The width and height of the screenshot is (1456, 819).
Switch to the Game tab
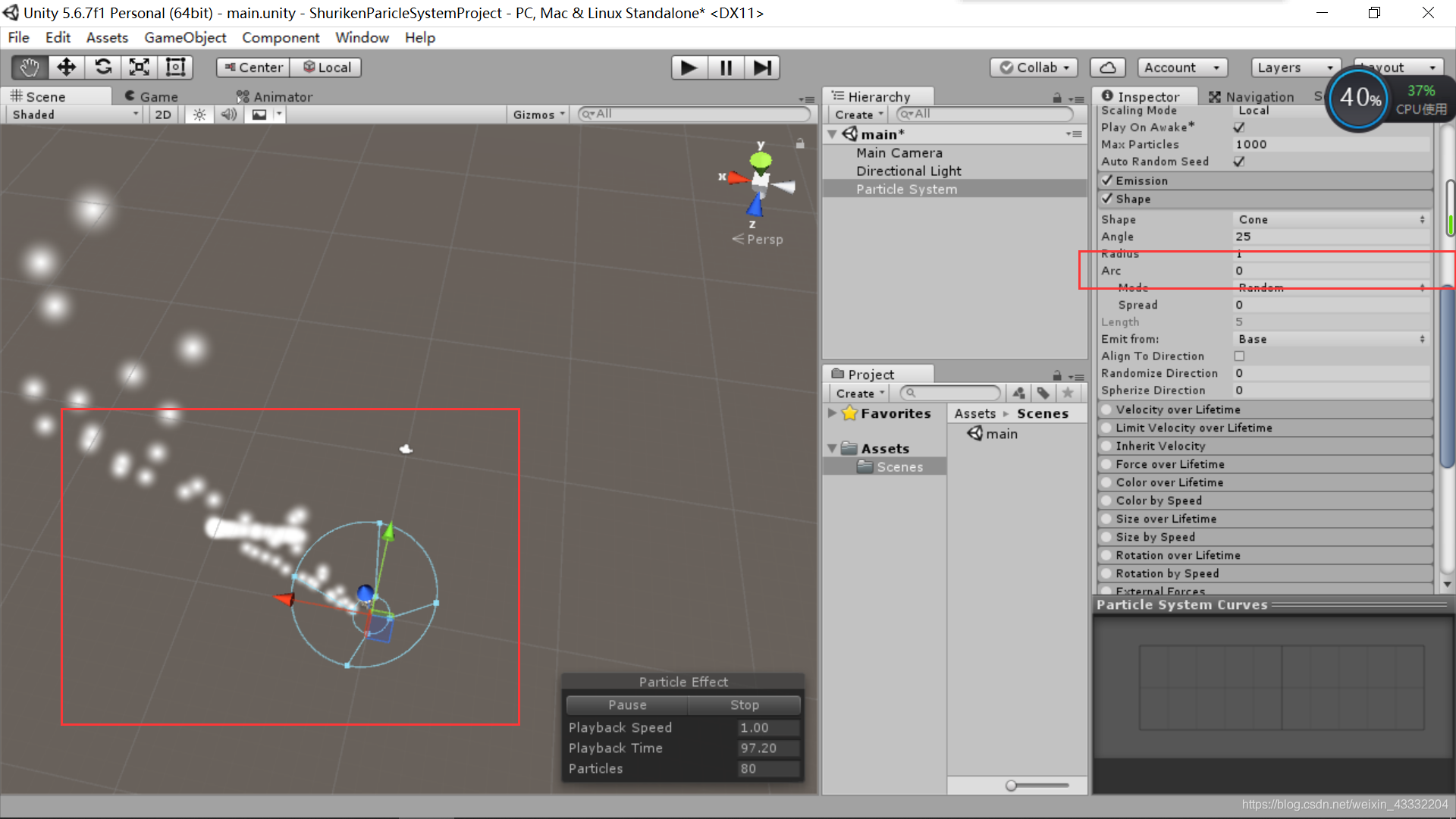(152, 96)
